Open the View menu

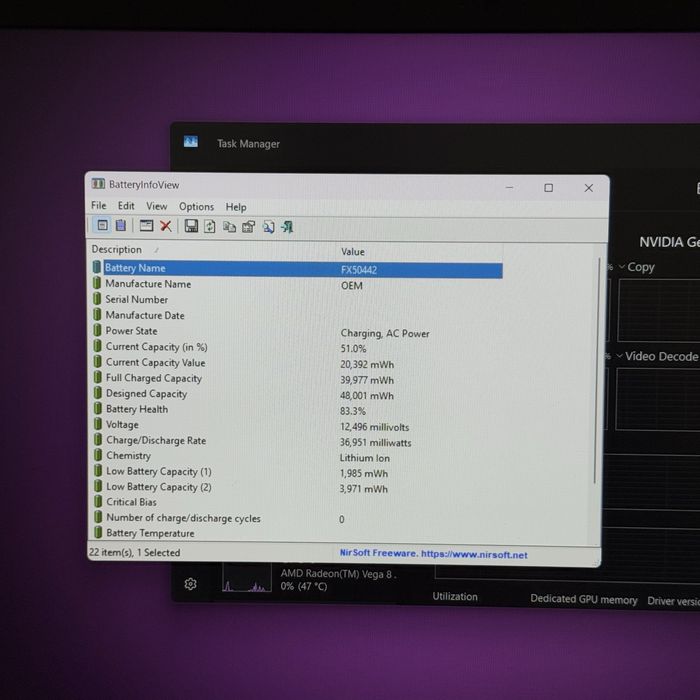point(157,206)
